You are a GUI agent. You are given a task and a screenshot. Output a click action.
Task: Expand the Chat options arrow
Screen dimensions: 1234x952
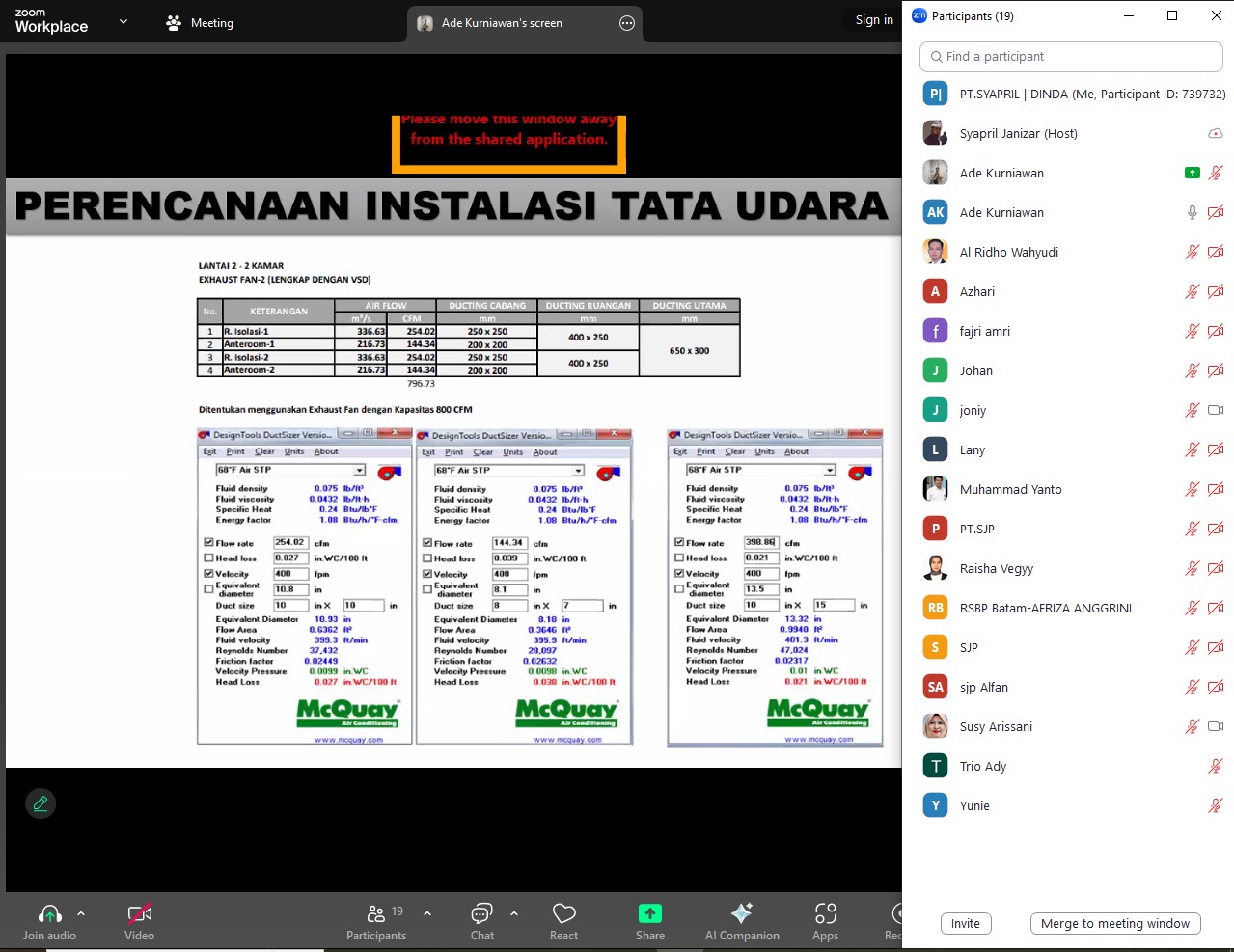click(x=514, y=912)
